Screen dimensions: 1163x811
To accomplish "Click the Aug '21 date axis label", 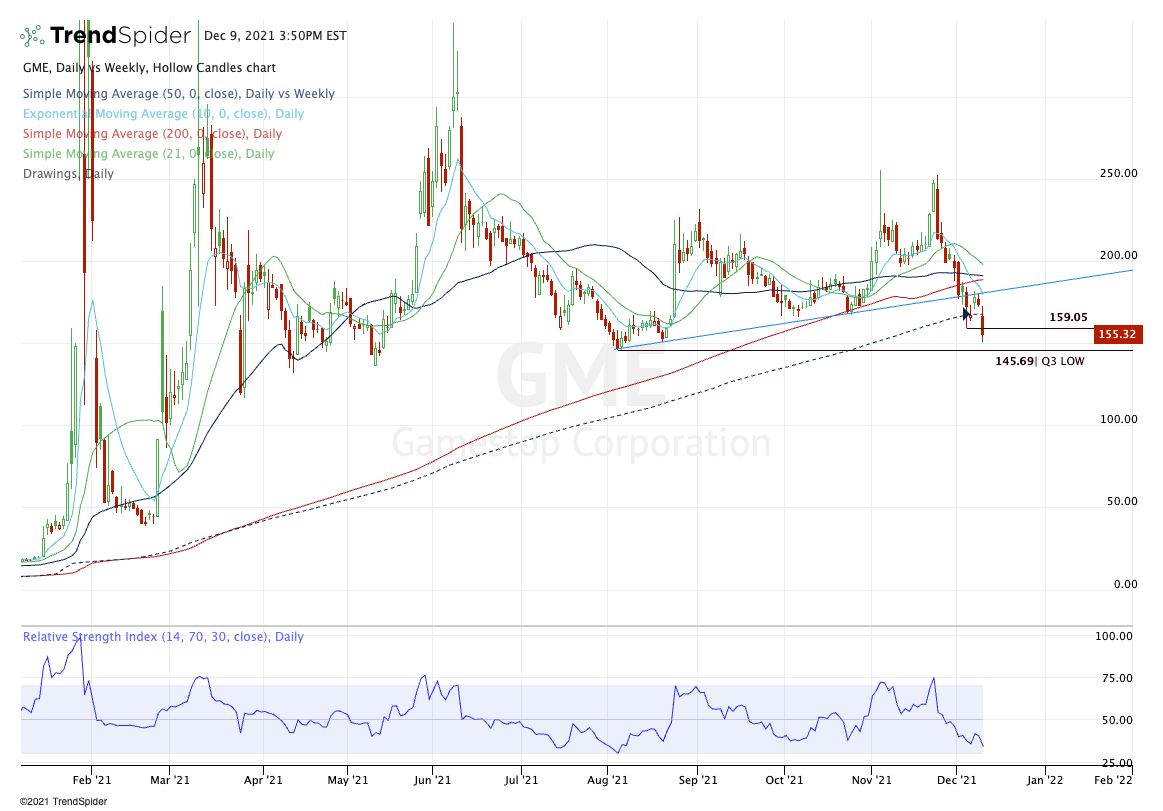I will click(607, 780).
